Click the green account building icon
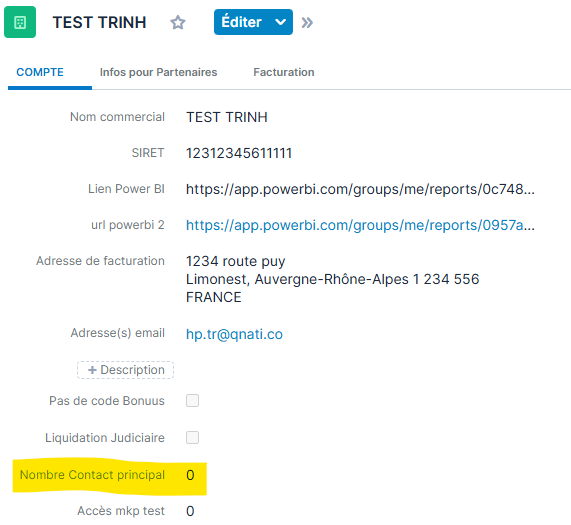Viewport: 571px width, 525px height. tap(20, 22)
